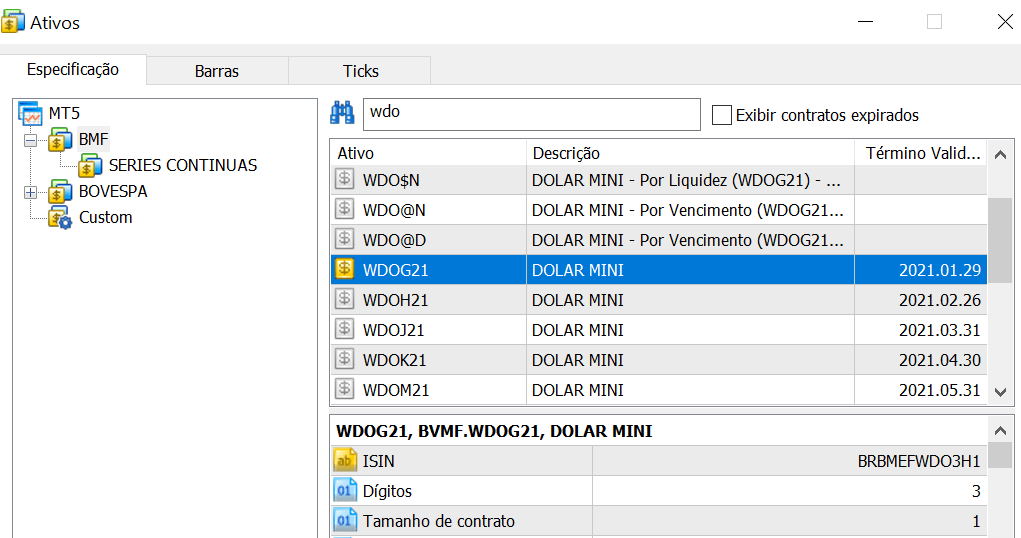Sort by the Término Valid... column header
Image resolution: width=1021 pixels, height=538 pixels.
pos(921,153)
